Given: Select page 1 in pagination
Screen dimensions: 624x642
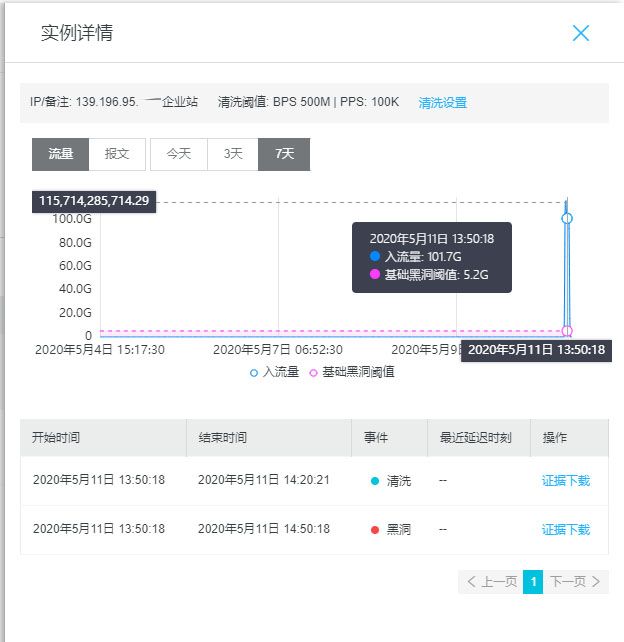Looking at the screenshot, I should 533,581.
